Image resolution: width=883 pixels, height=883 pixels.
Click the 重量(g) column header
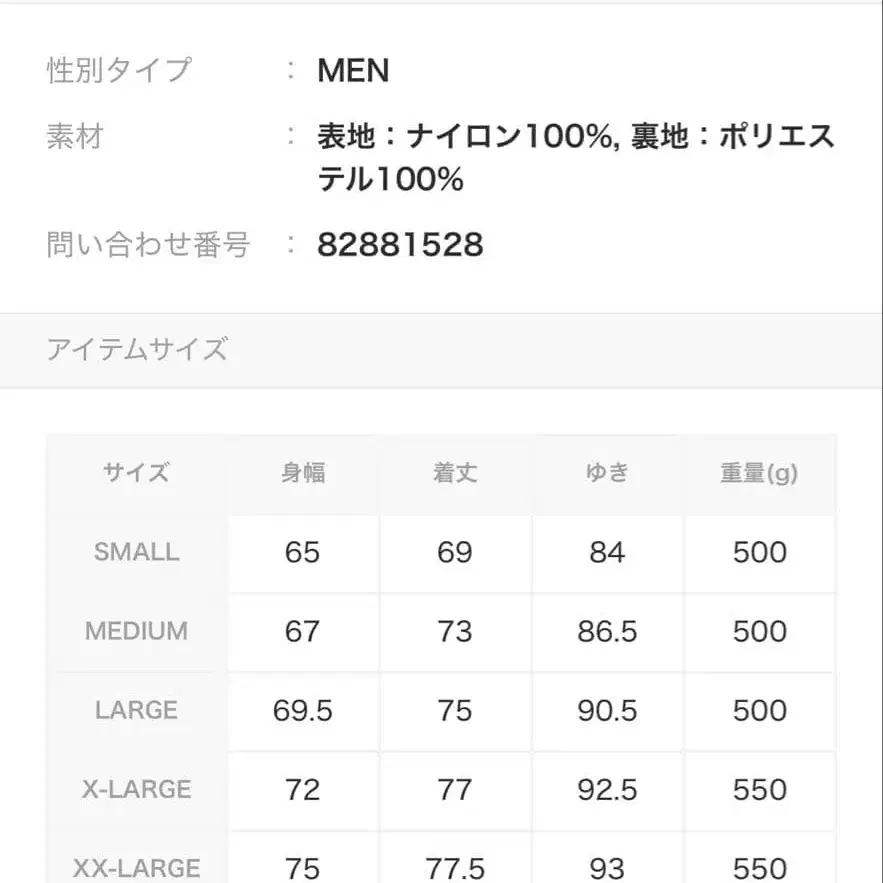pyautogui.click(x=759, y=473)
